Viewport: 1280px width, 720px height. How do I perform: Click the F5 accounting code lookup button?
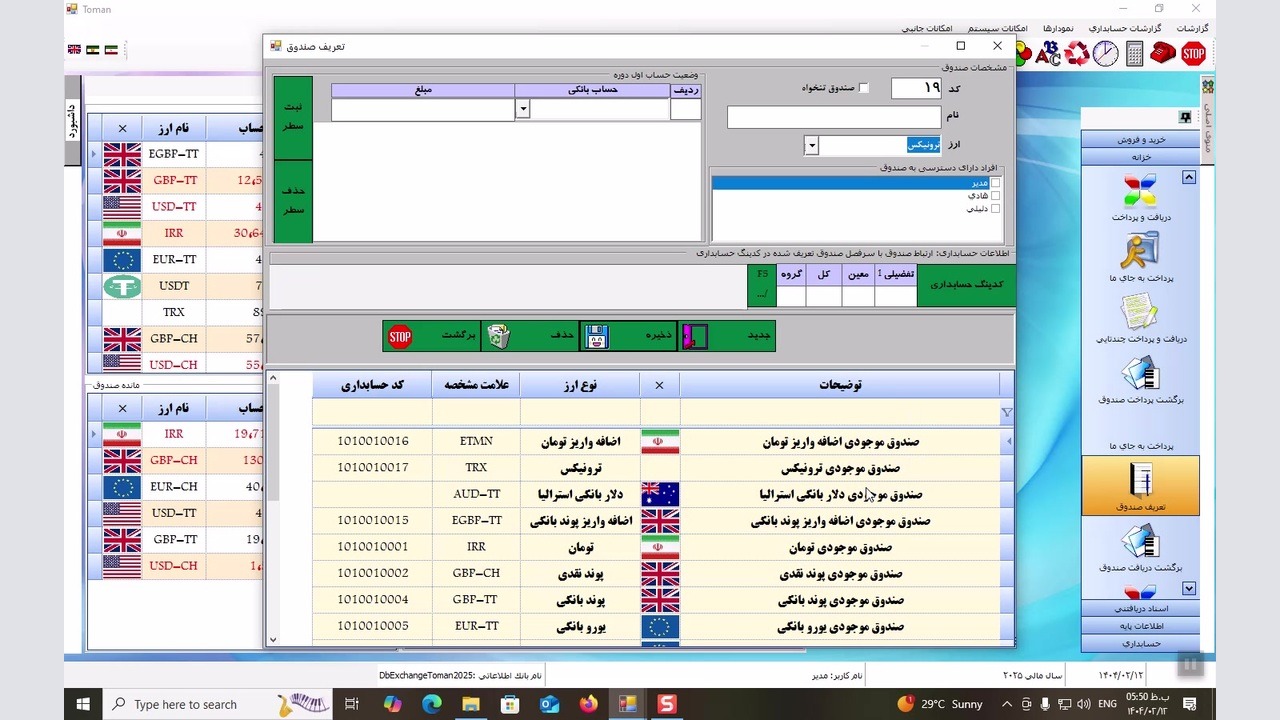tap(762, 285)
